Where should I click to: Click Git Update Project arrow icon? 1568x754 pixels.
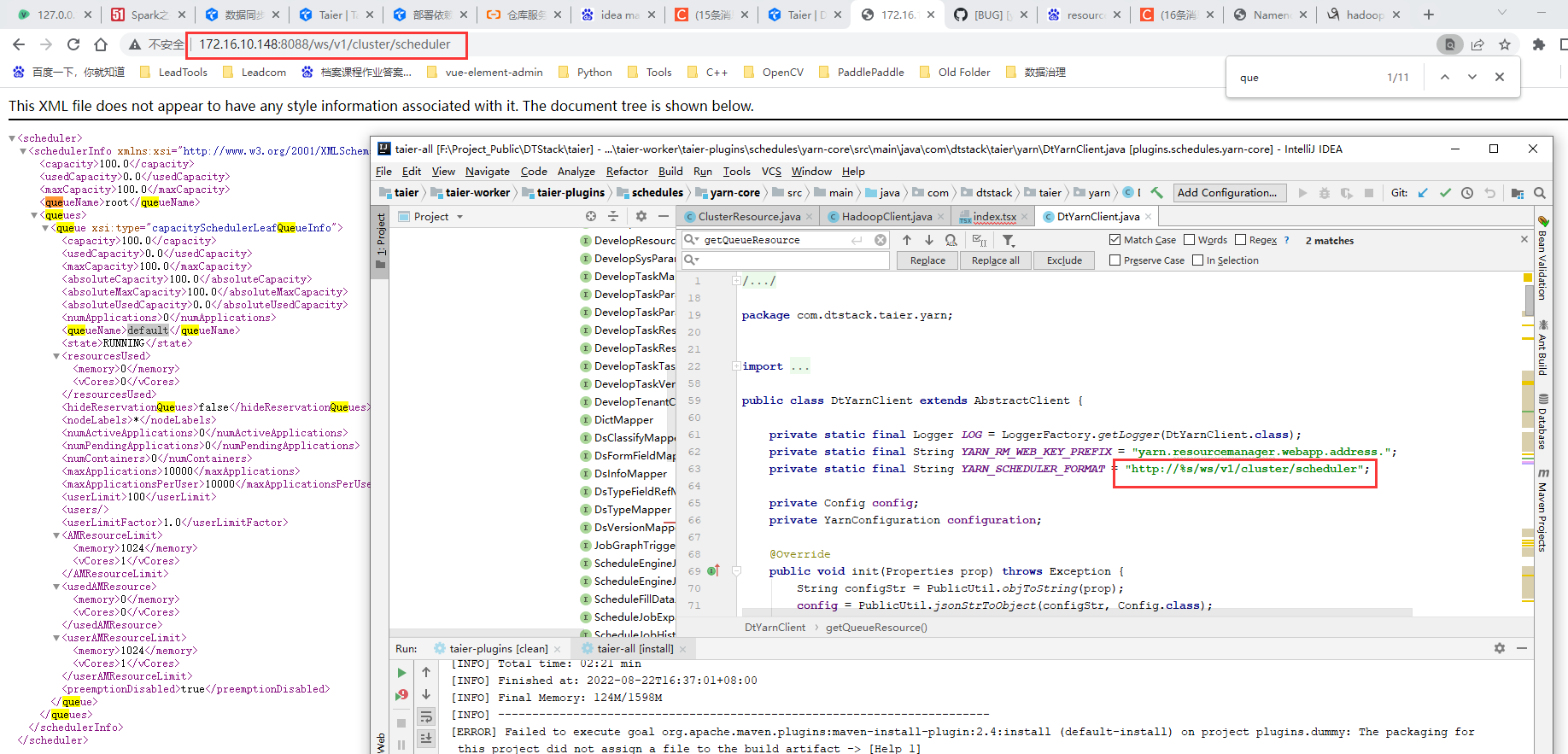(1423, 193)
